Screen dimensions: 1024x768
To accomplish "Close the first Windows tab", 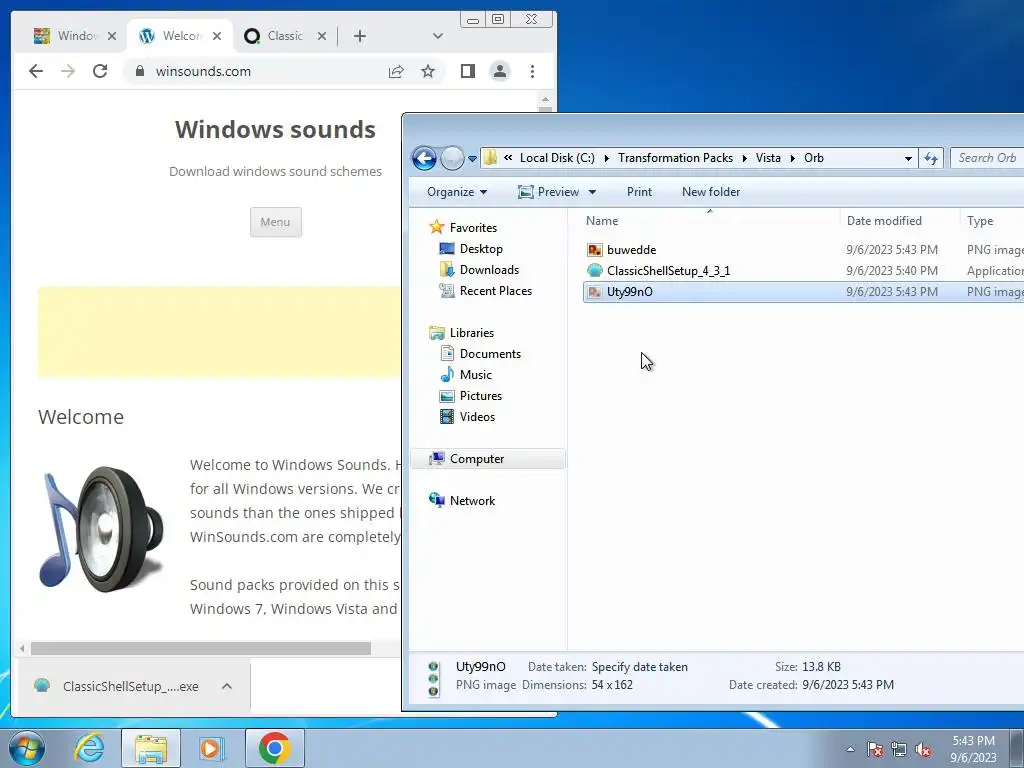I will (x=112, y=36).
